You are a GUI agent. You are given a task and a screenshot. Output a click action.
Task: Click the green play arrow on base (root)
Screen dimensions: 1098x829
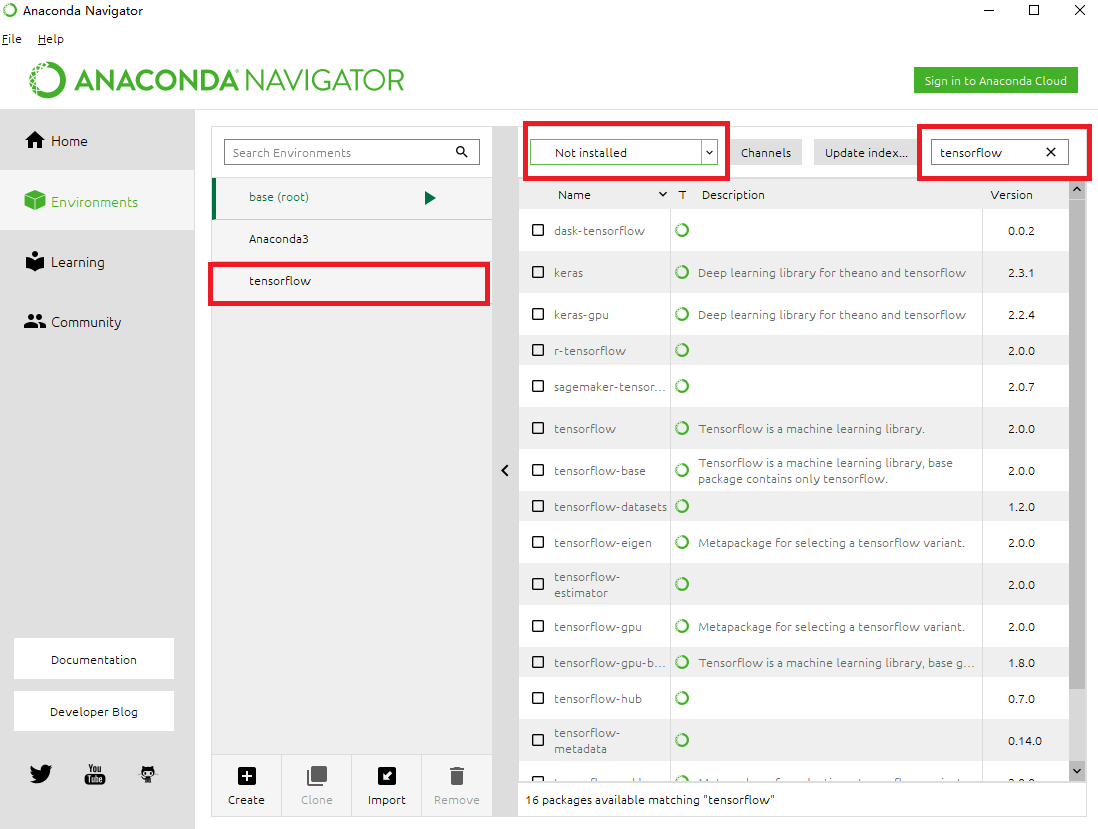(x=430, y=198)
